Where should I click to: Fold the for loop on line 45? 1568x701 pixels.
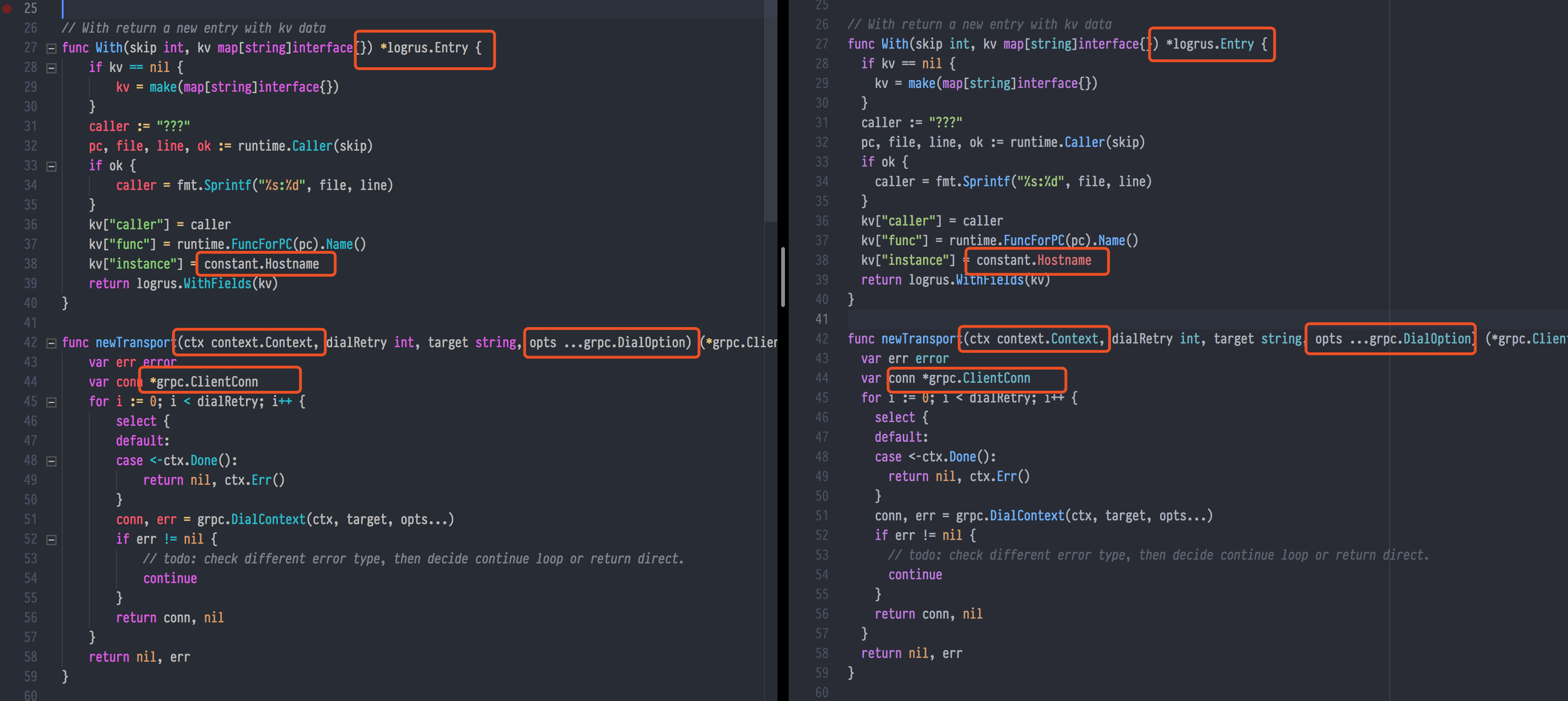52,402
